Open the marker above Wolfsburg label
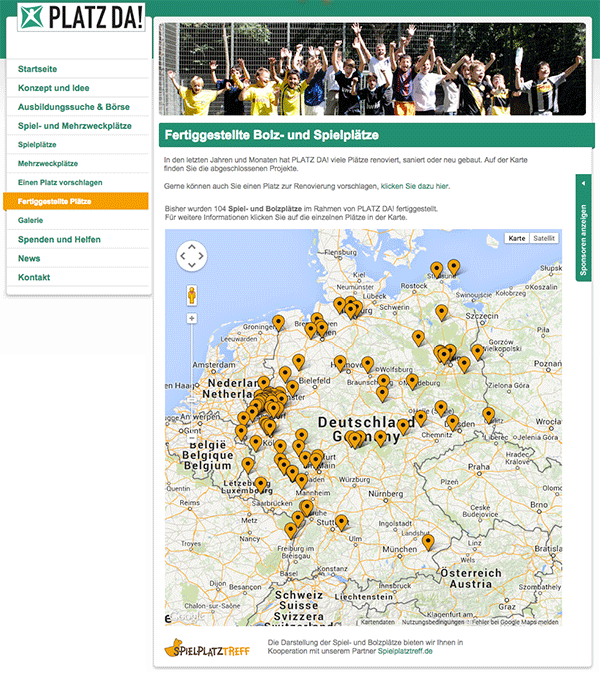The width and height of the screenshot is (600, 675). tap(367, 364)
